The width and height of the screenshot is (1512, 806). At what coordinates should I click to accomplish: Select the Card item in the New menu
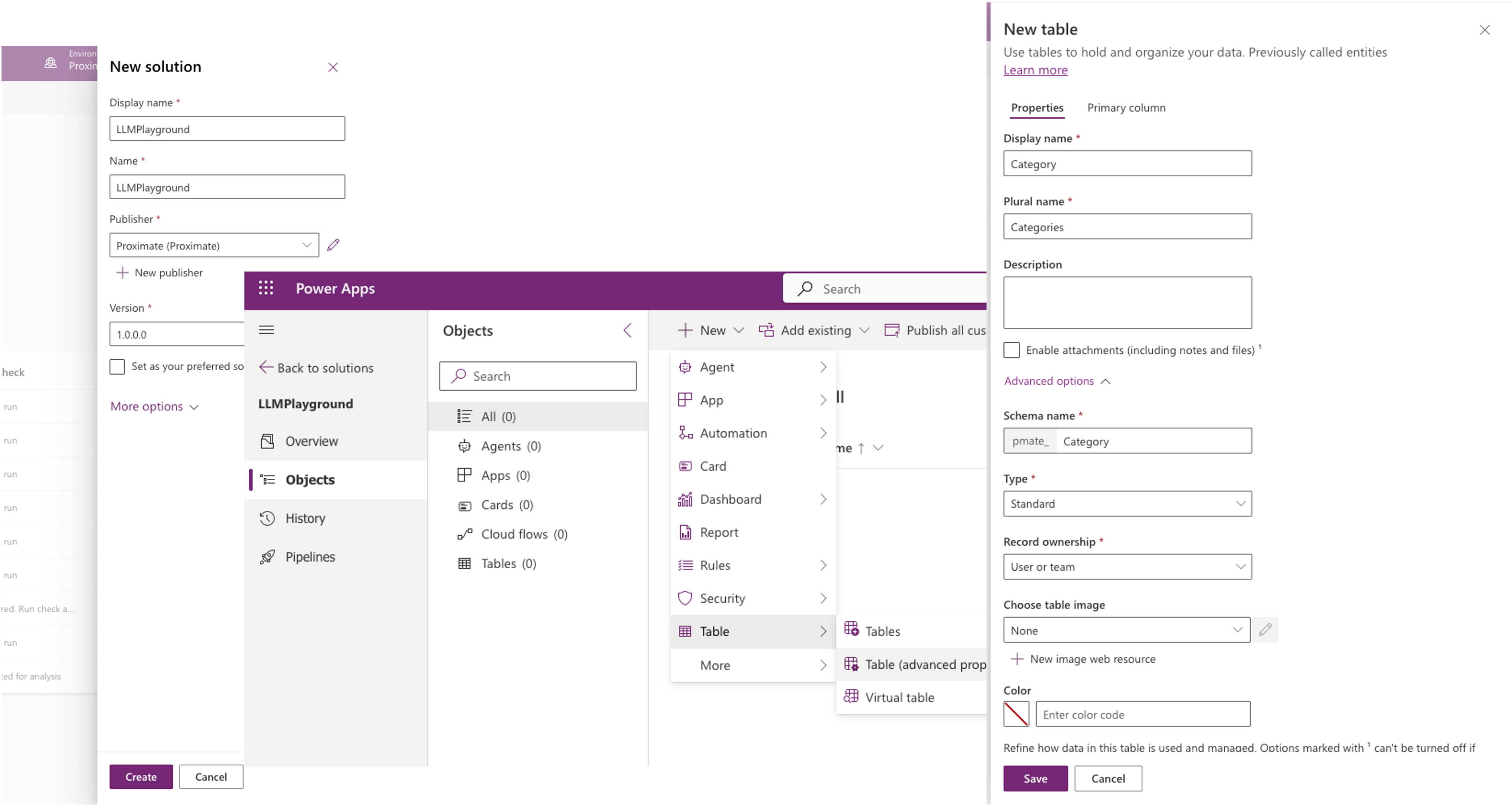point(713,465)
